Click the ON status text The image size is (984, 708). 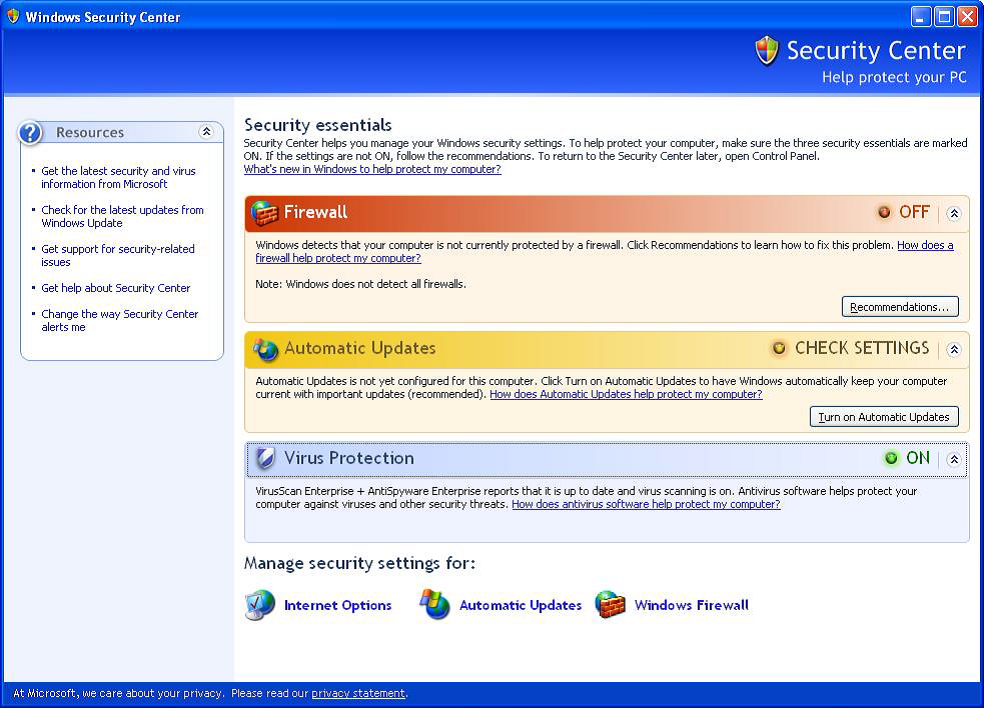pos(918,458)
